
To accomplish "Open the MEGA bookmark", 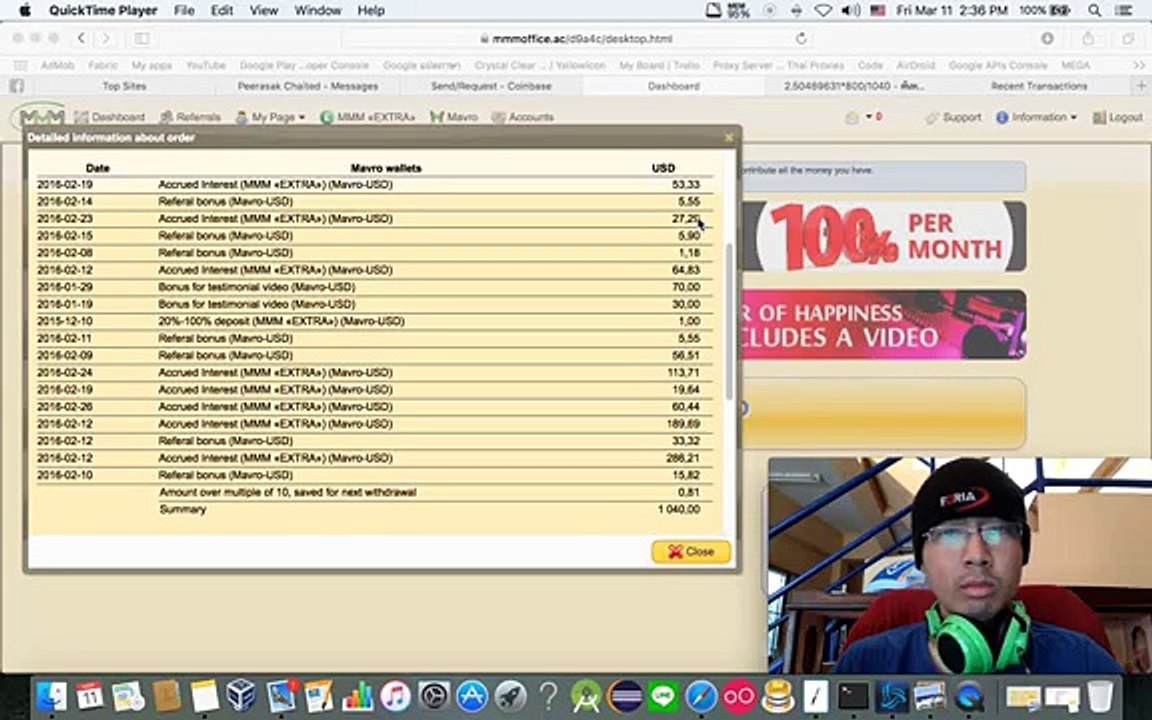I will point(1076,65).
